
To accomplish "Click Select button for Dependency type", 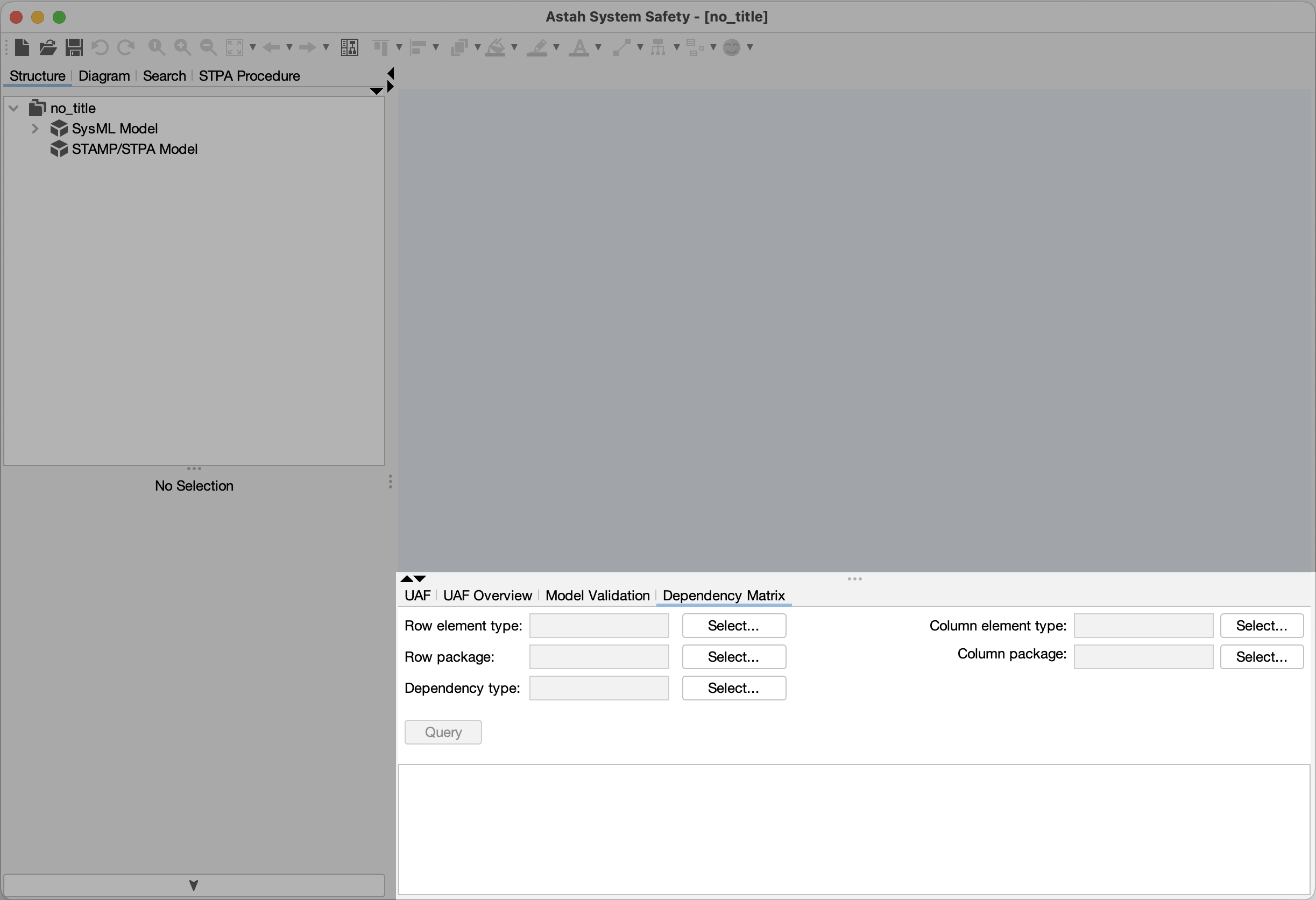I will pyautogui.click(x=733, y=688).
